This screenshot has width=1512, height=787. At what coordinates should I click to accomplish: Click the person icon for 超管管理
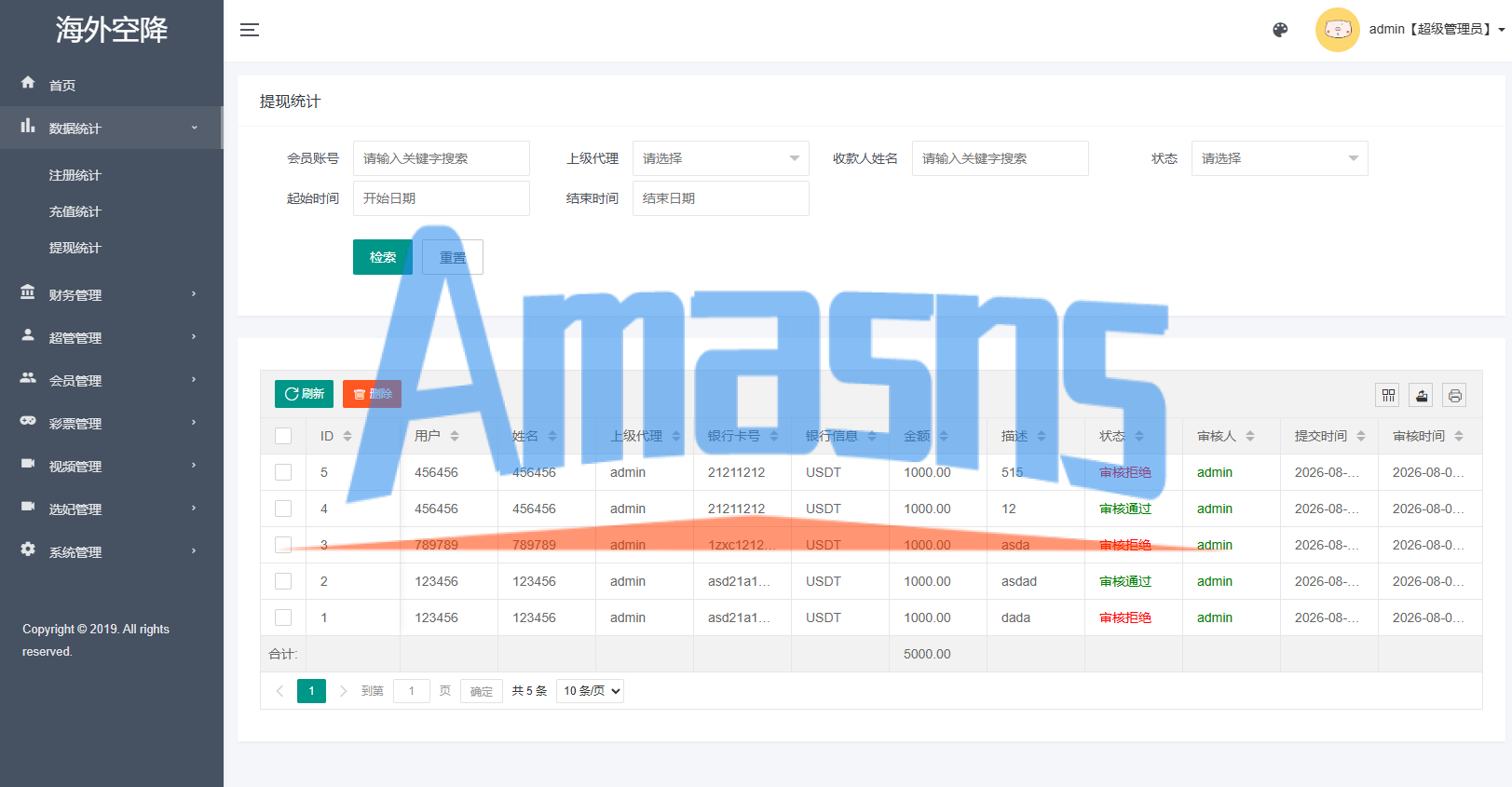pos(28,334)
